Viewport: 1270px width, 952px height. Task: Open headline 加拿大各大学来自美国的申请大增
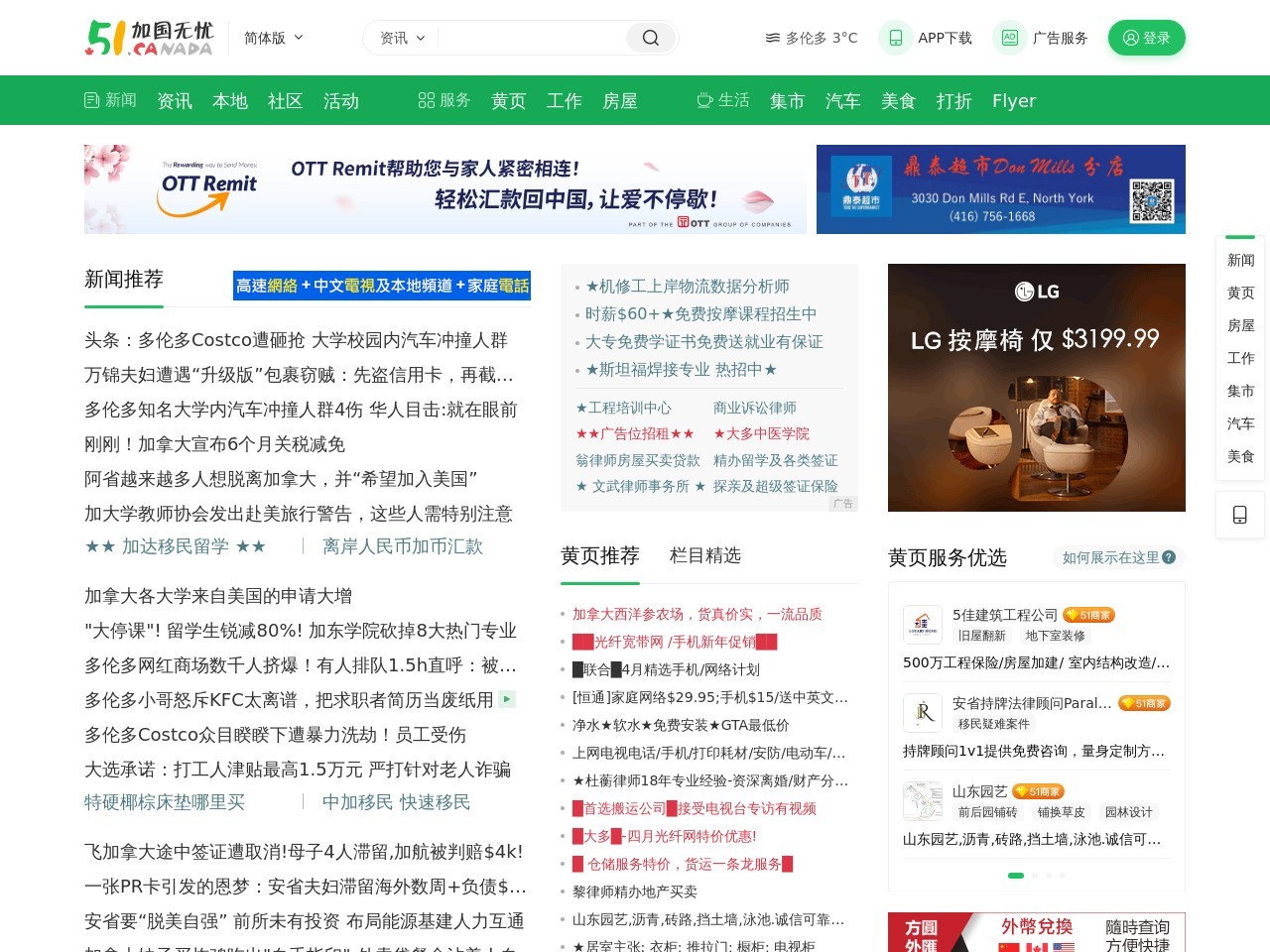click(x=218, y=596)
